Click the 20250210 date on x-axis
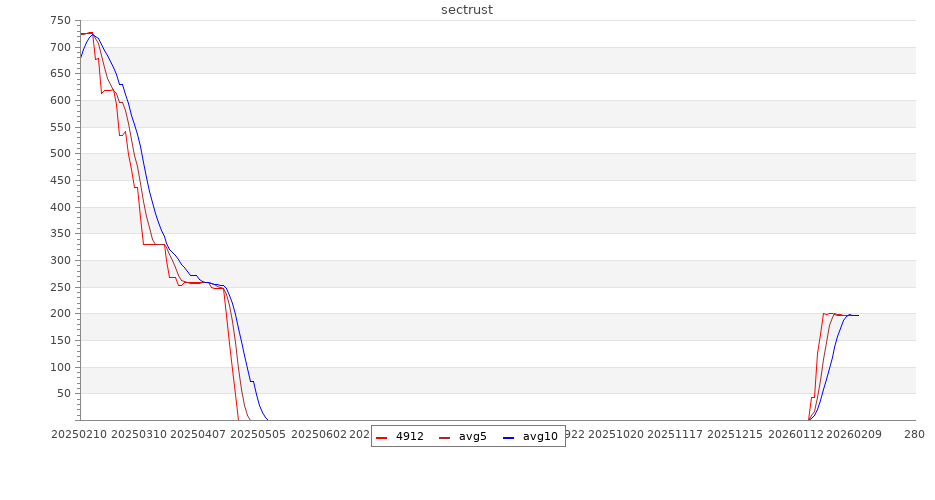This screenshot has width=935, height=500. click(79, 434)
